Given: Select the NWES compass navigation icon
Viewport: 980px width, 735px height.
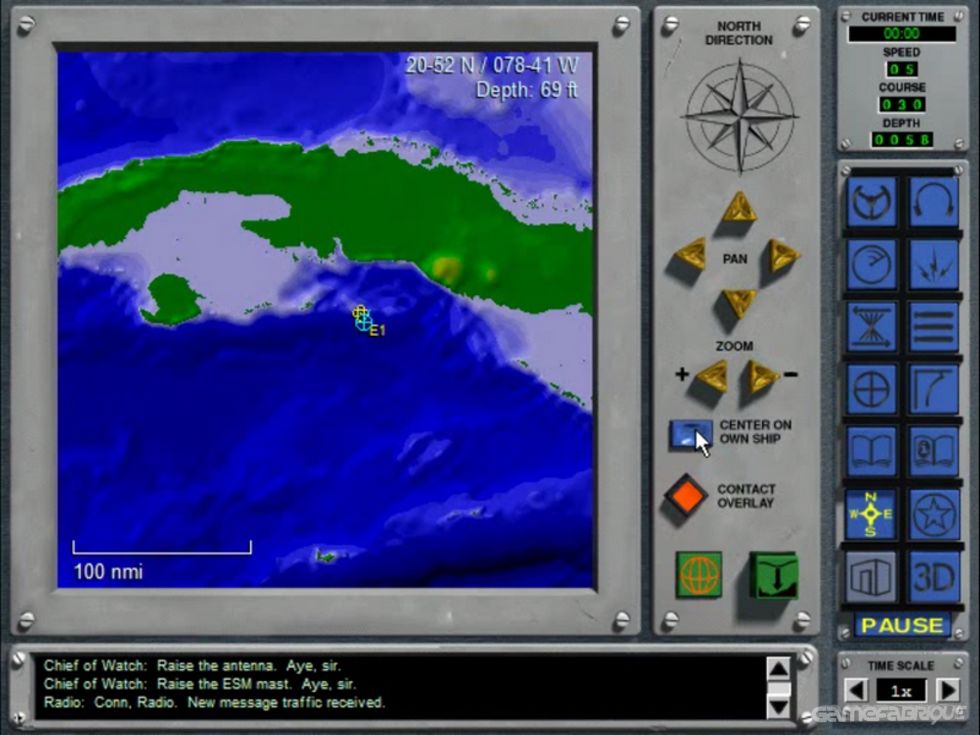Looking at the screenshot, I should (x=872, y=514).
